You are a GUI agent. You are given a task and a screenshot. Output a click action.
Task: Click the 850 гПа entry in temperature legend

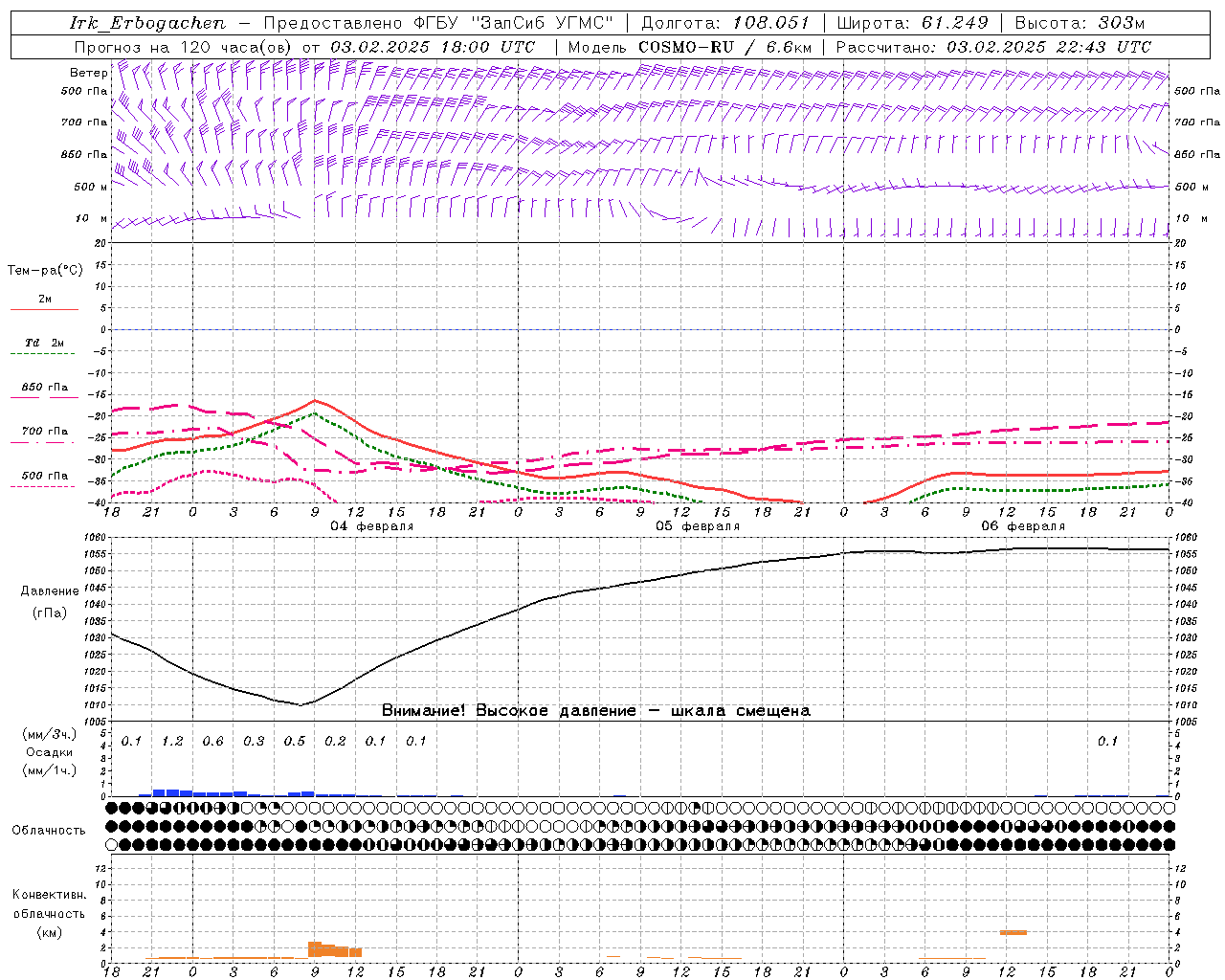coord(45,388)
